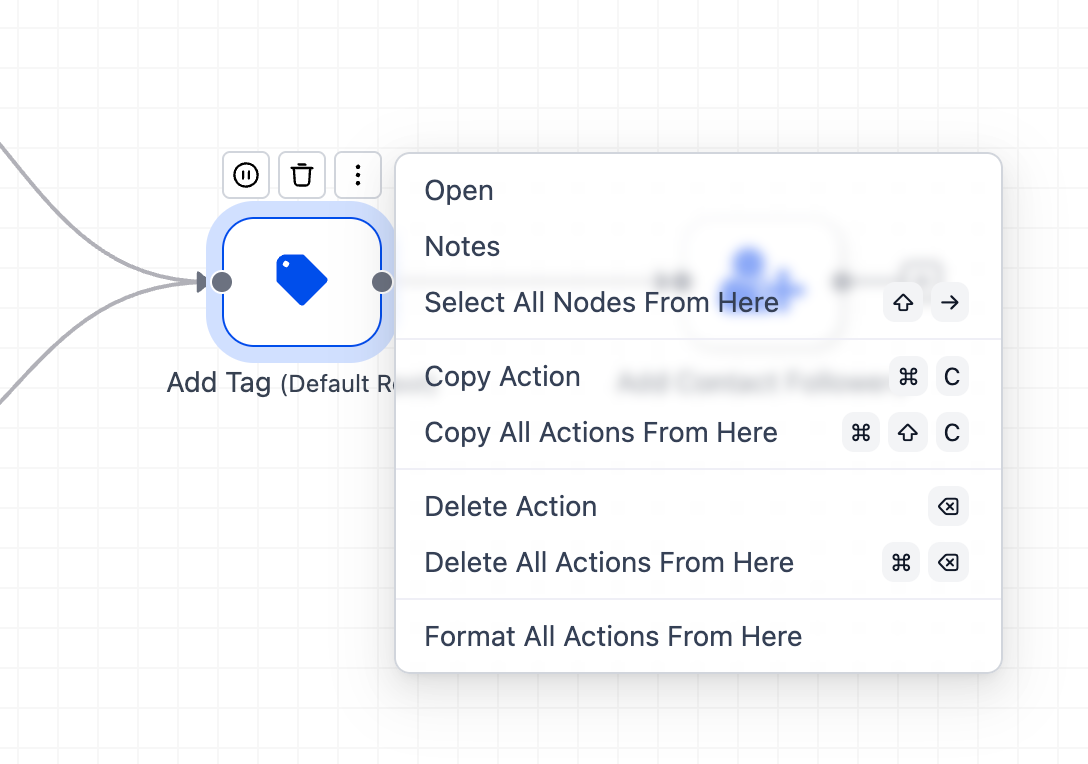
Task: Click the backspace key icon beside Delete Action
Action: click(948, 507)
